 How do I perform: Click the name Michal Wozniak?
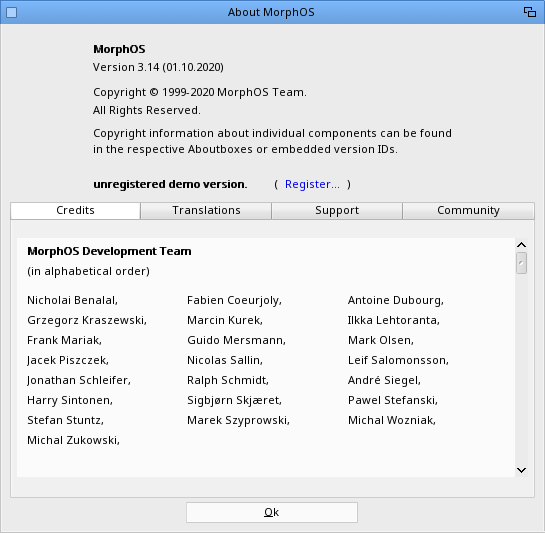392,420
